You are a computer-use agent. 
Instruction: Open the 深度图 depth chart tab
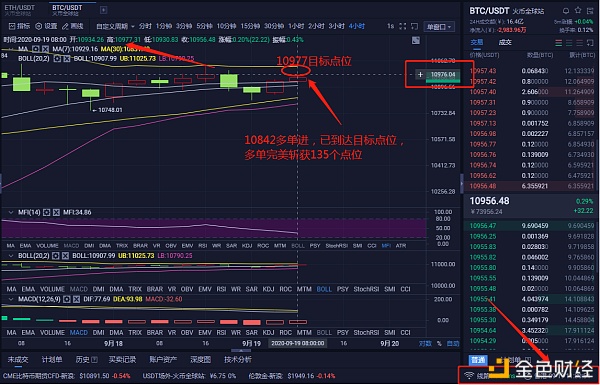click(201, 359)
